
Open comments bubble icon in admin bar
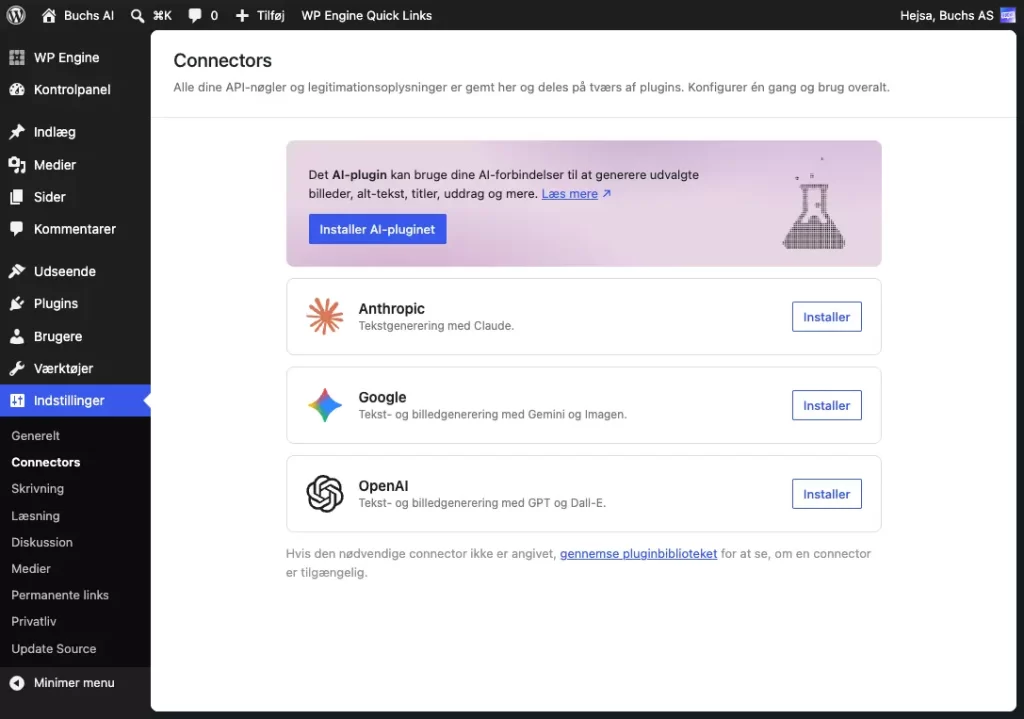point(195,16)
